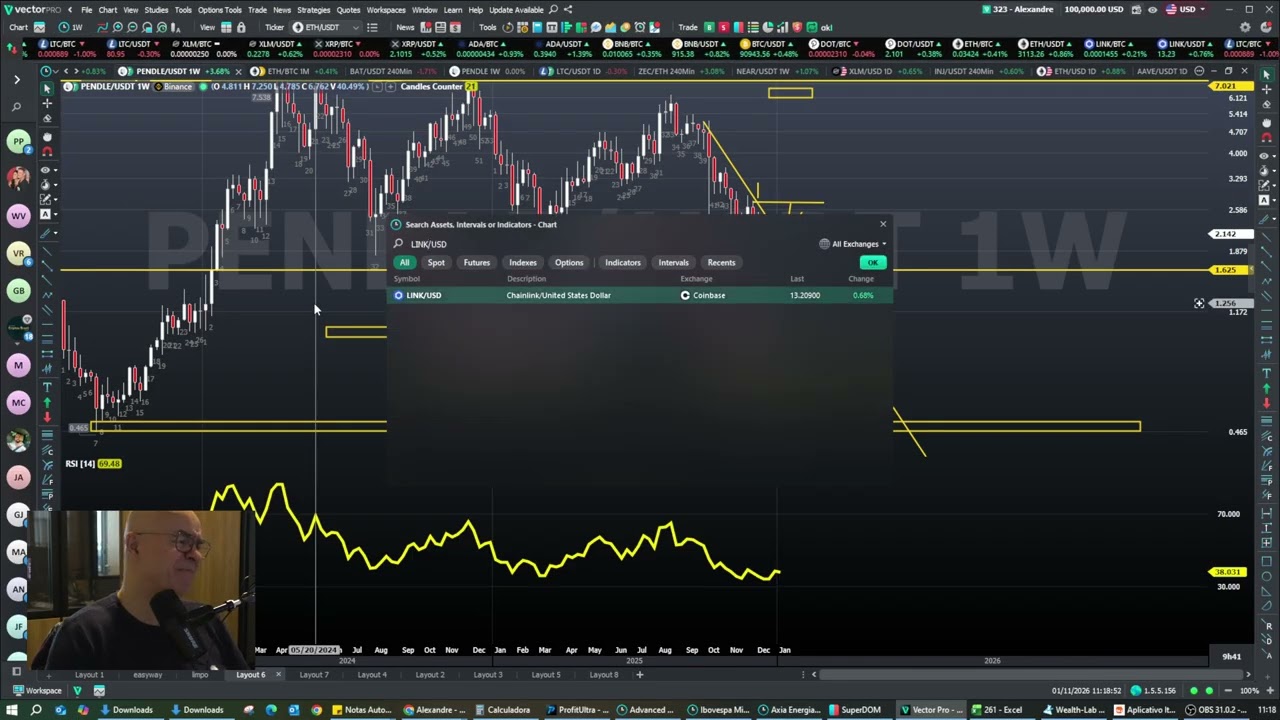This screenshot has height=720, width=1280.
Task: Click the search magnifier in menu bar
Action: click(x=553, y=10)
